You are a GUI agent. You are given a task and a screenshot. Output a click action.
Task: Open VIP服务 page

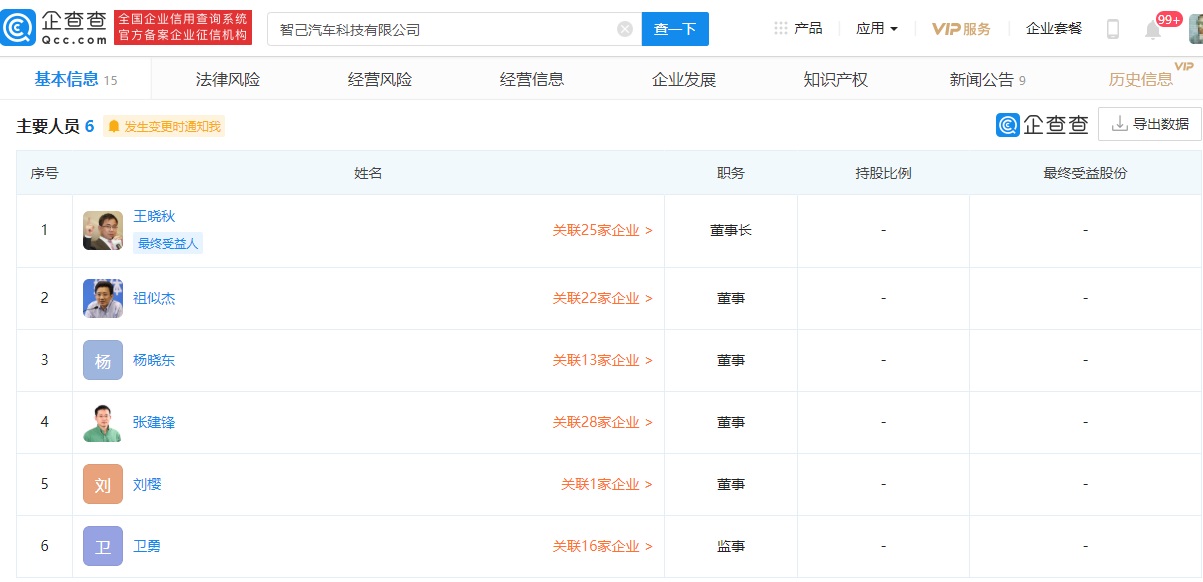click(961, 29)
